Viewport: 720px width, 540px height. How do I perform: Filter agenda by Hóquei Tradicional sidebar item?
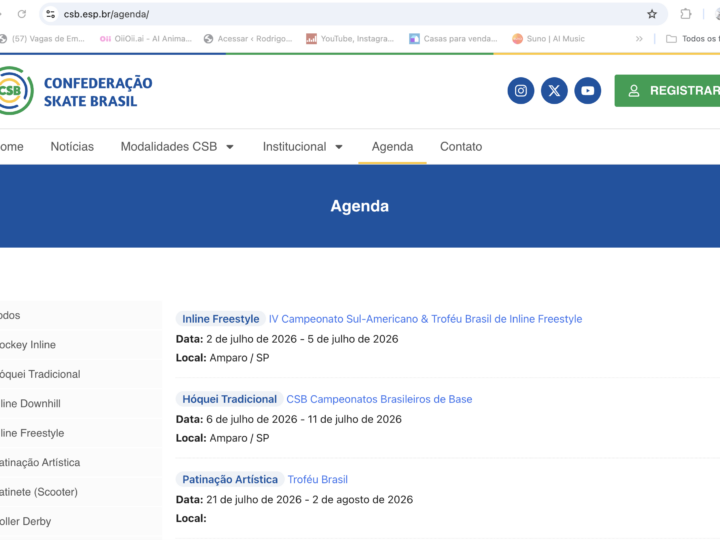81,374
